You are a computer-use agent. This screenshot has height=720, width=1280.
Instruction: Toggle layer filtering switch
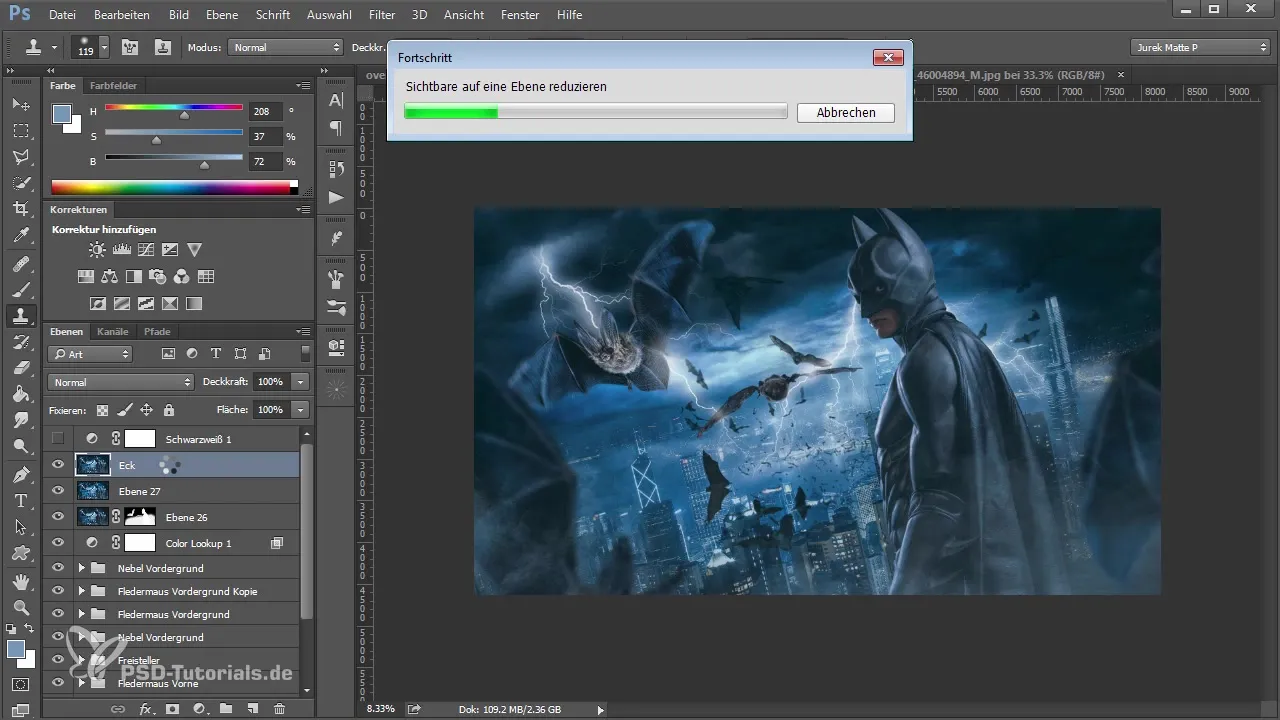click(305, 353)
